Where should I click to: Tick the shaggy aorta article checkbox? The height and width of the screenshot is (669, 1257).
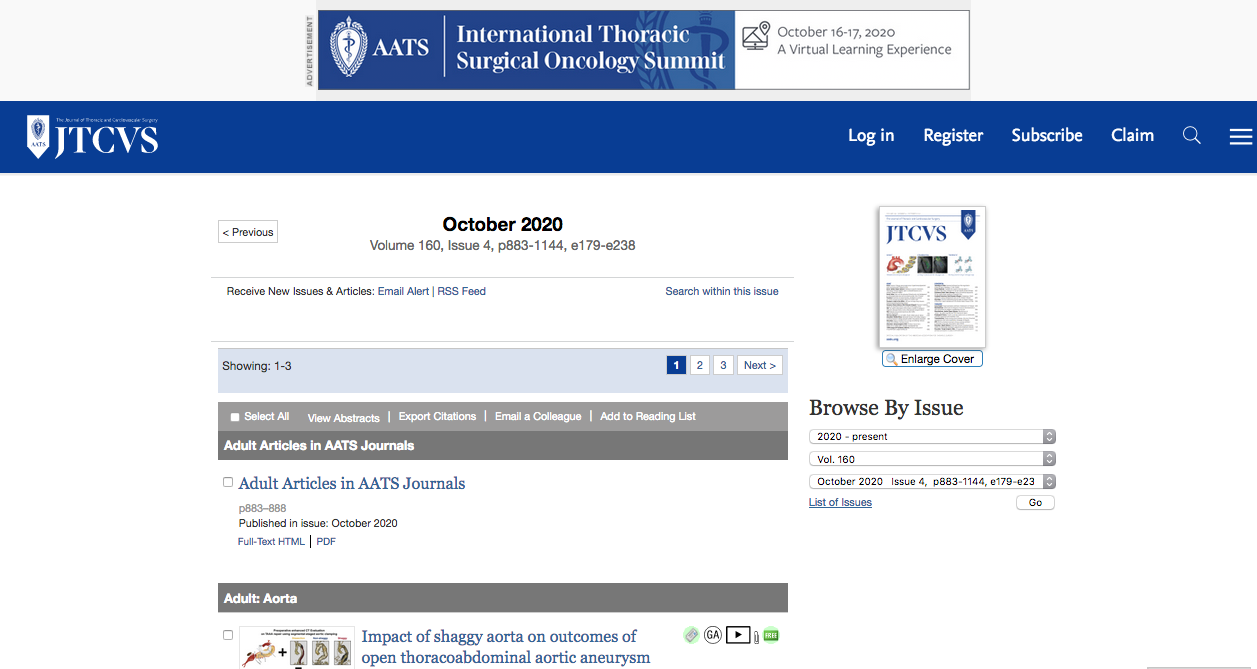pos(228,635)
